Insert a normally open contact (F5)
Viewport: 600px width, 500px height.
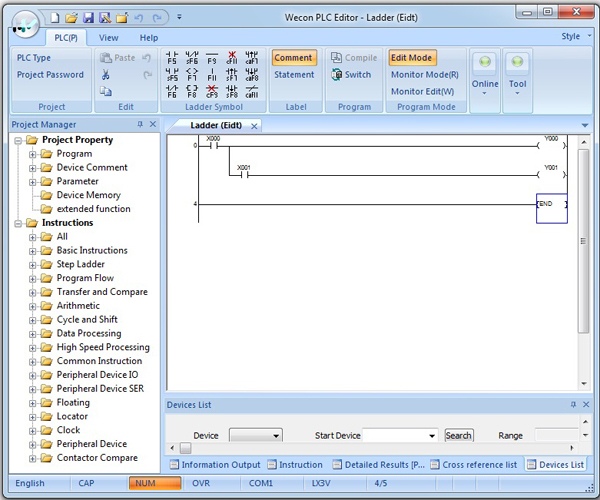(172, 58)
